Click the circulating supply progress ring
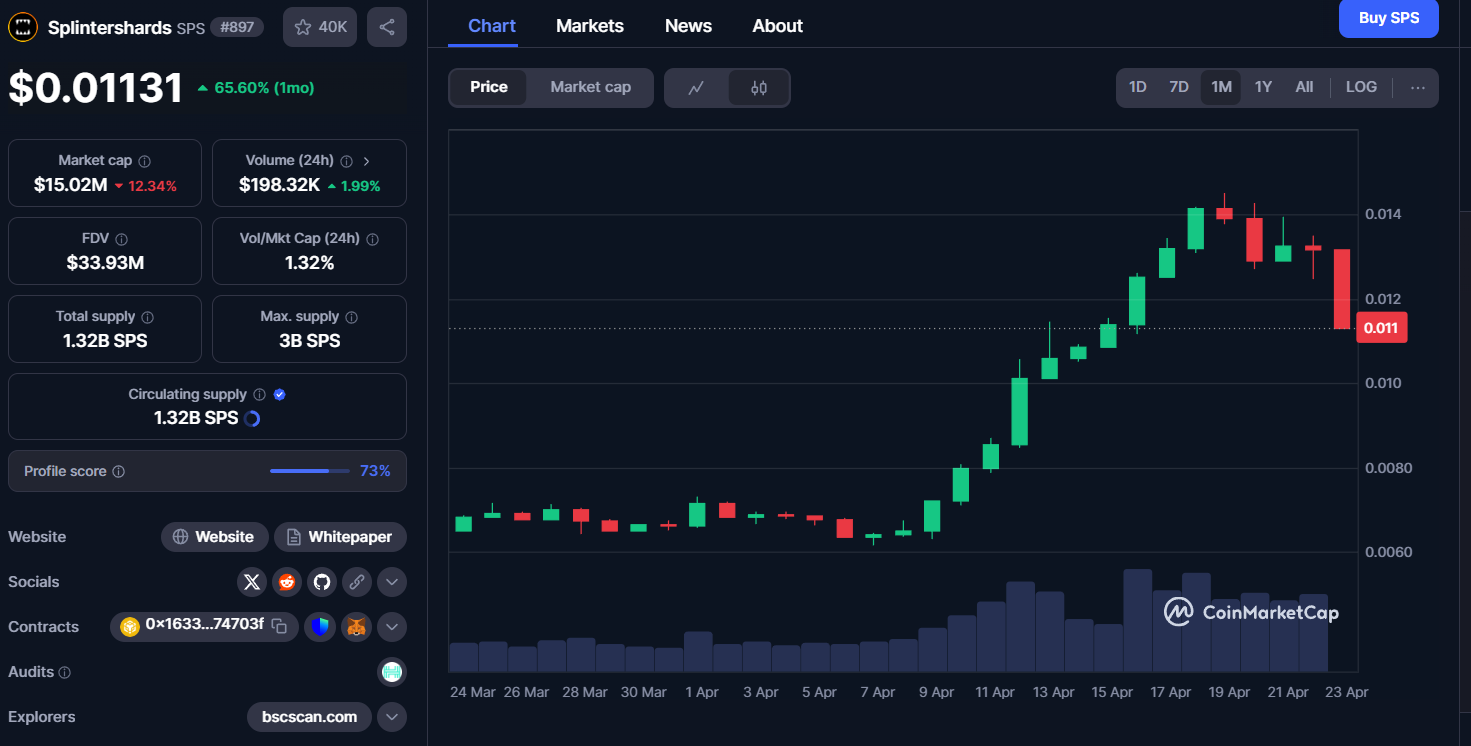 [x=252, y=419]
